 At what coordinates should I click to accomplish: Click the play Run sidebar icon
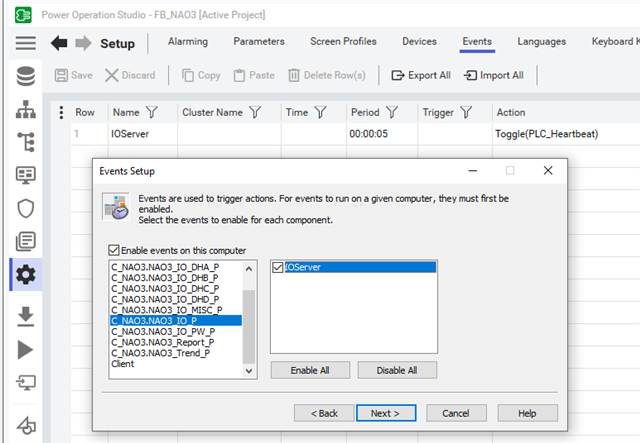pos(26,350)
